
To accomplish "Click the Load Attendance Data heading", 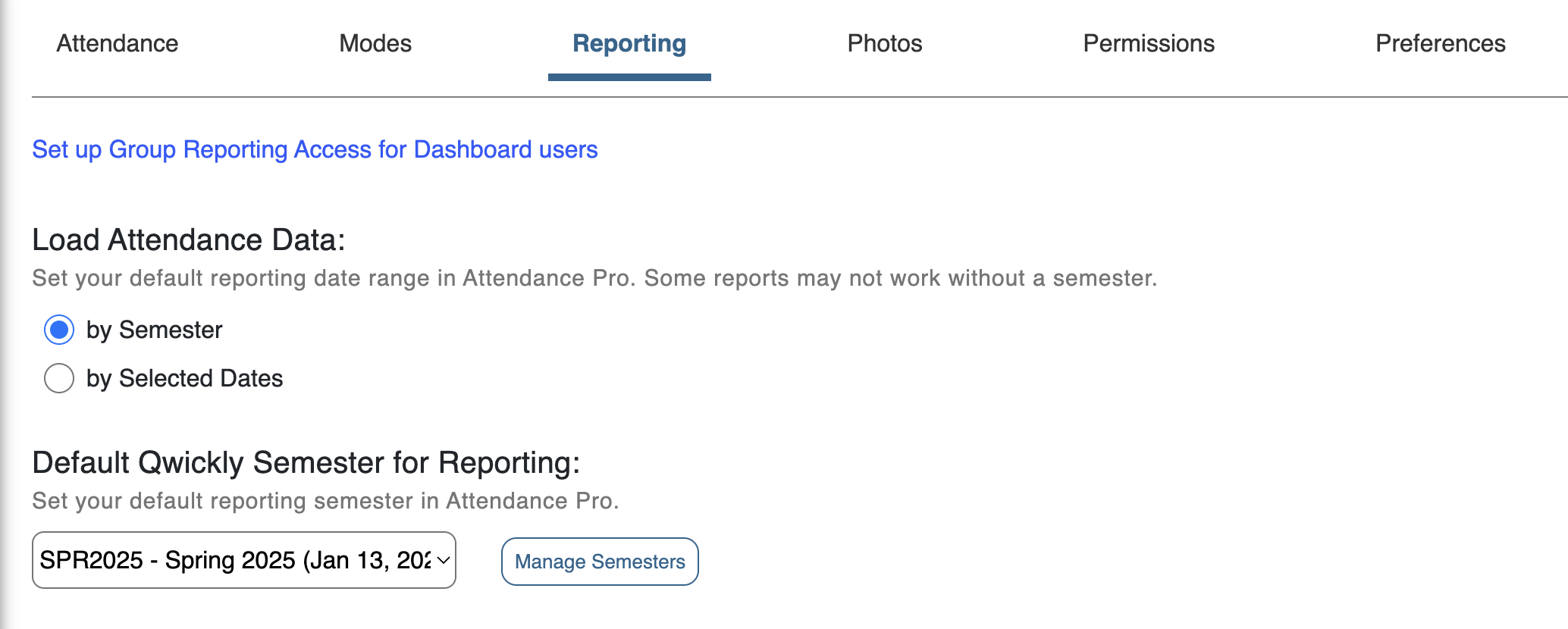I will click(x=188, y=240).
